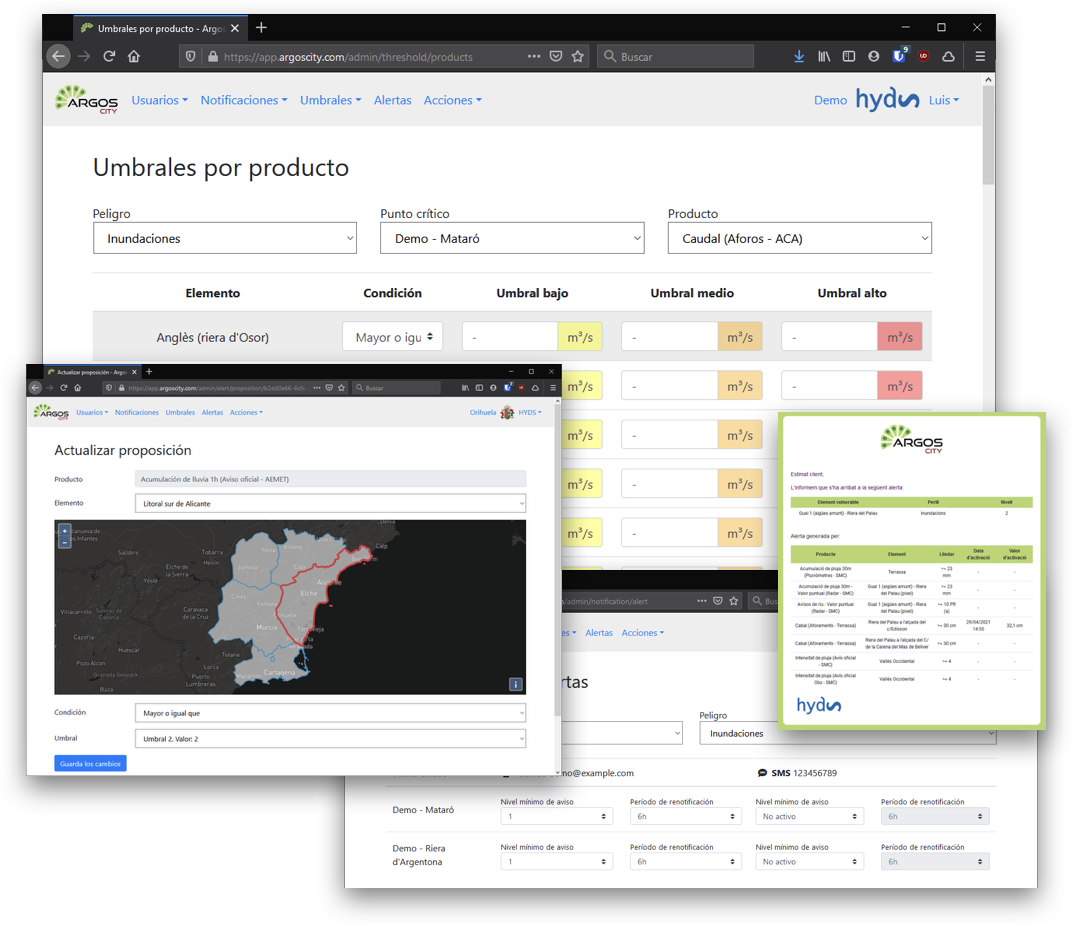
Task: Open library icon in the Umbrales window toolbar
Action: pos(824,57)
